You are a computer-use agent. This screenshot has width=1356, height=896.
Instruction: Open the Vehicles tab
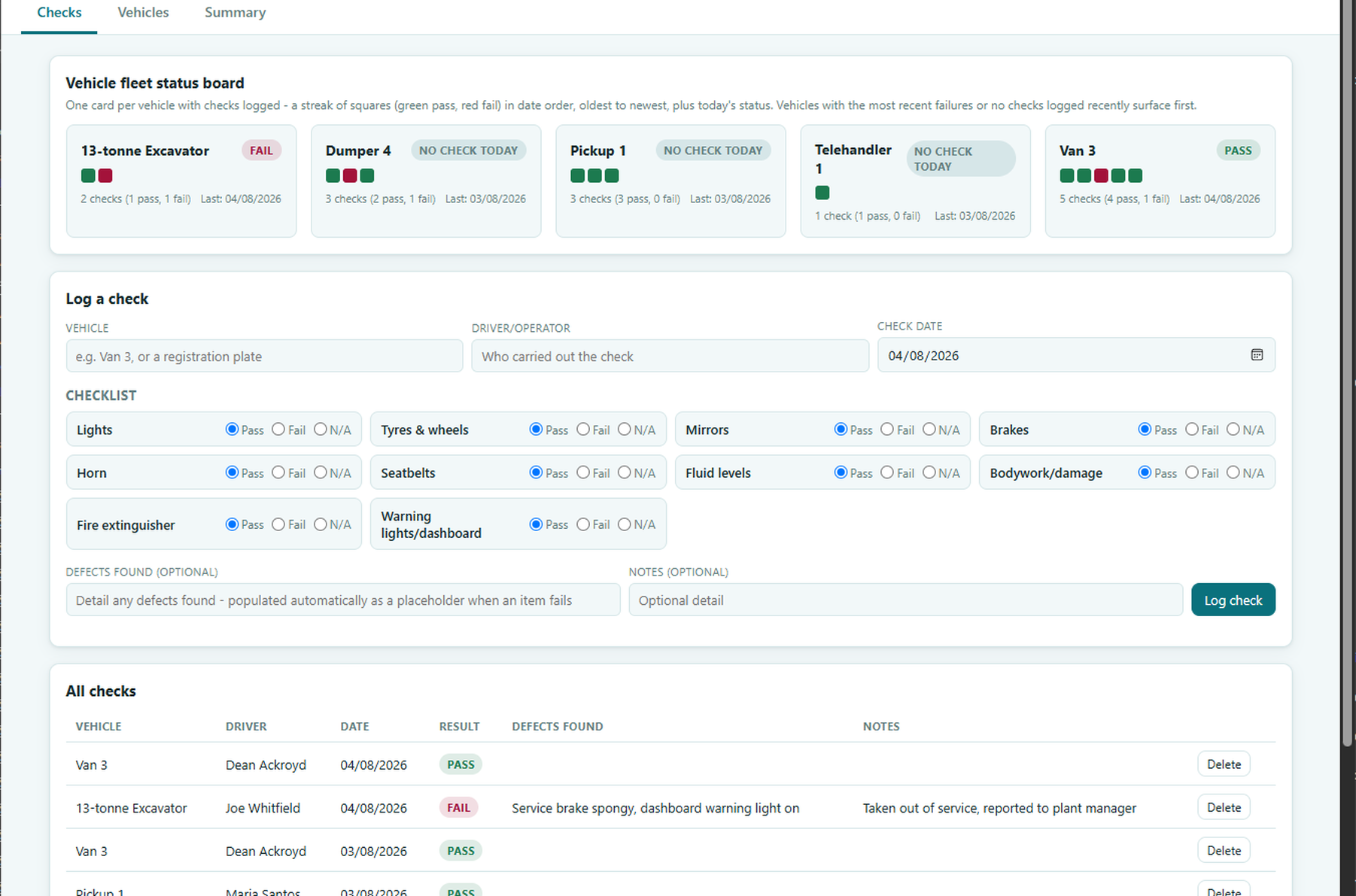click(143, 13)
